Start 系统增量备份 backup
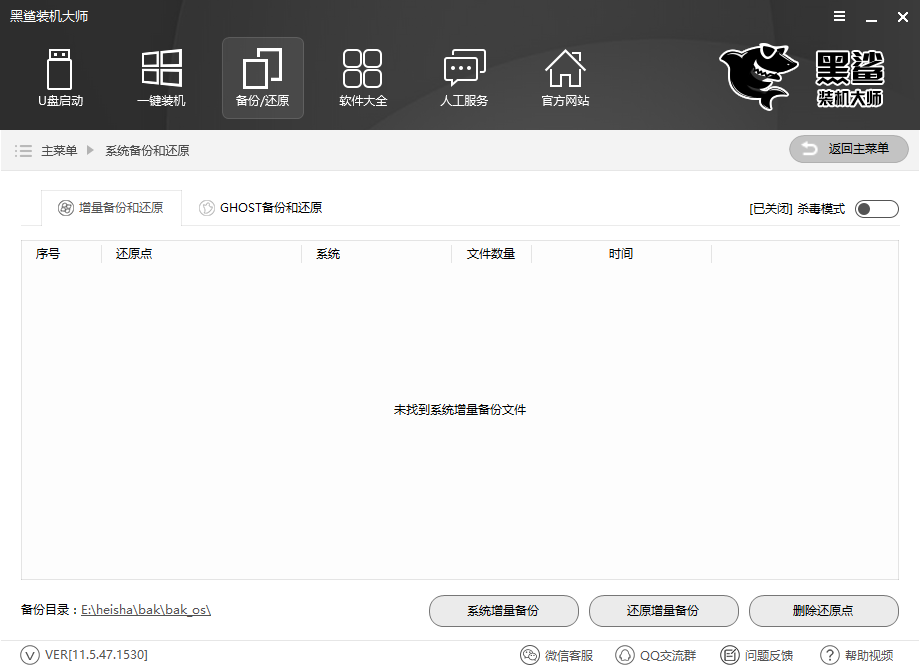This screenshot has height=670, width=920. (x=504, y=611)
